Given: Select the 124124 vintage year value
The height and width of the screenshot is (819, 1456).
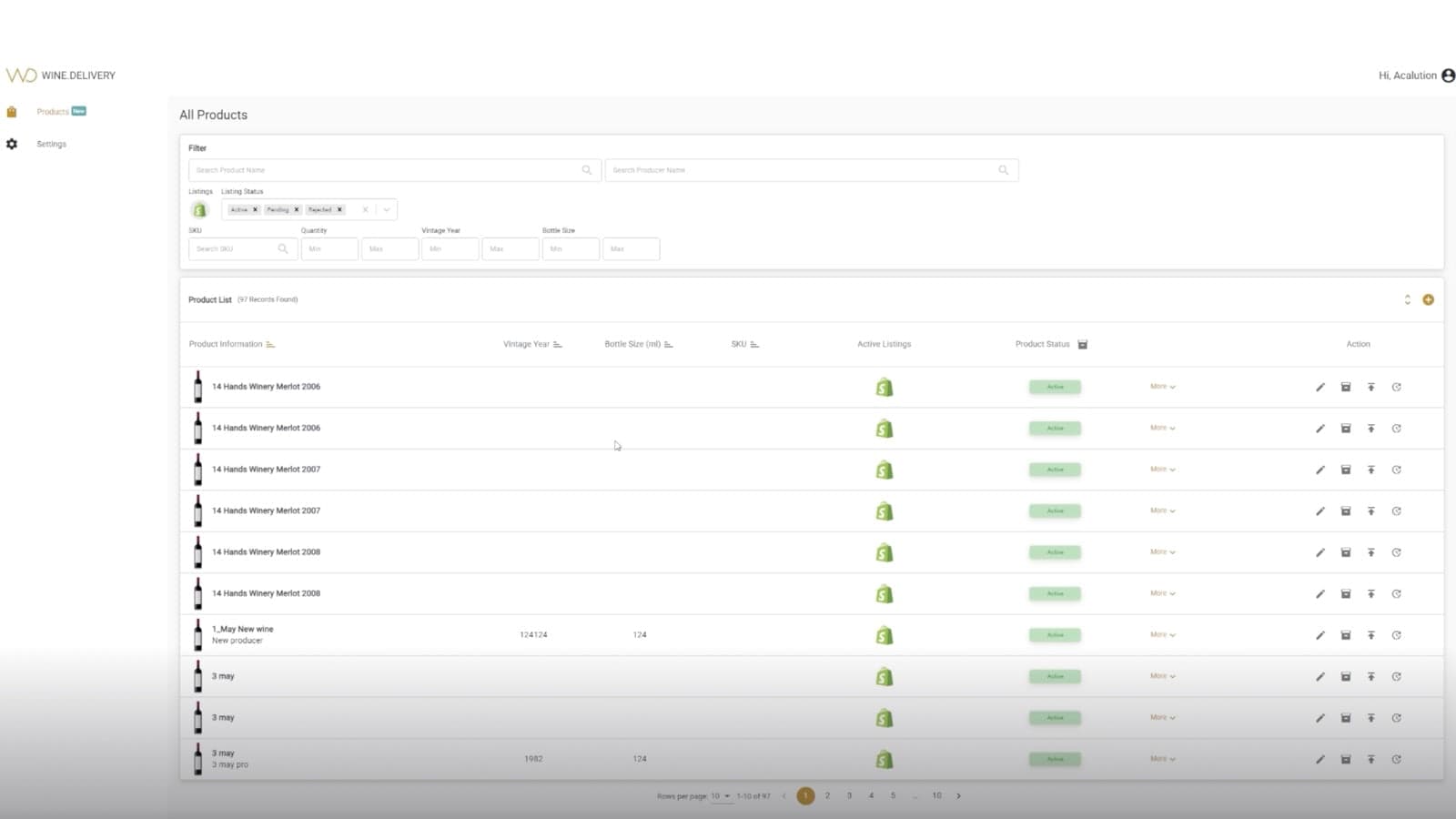Looking at the screenshot, I should pyautogui.click(x=533, y=635).
